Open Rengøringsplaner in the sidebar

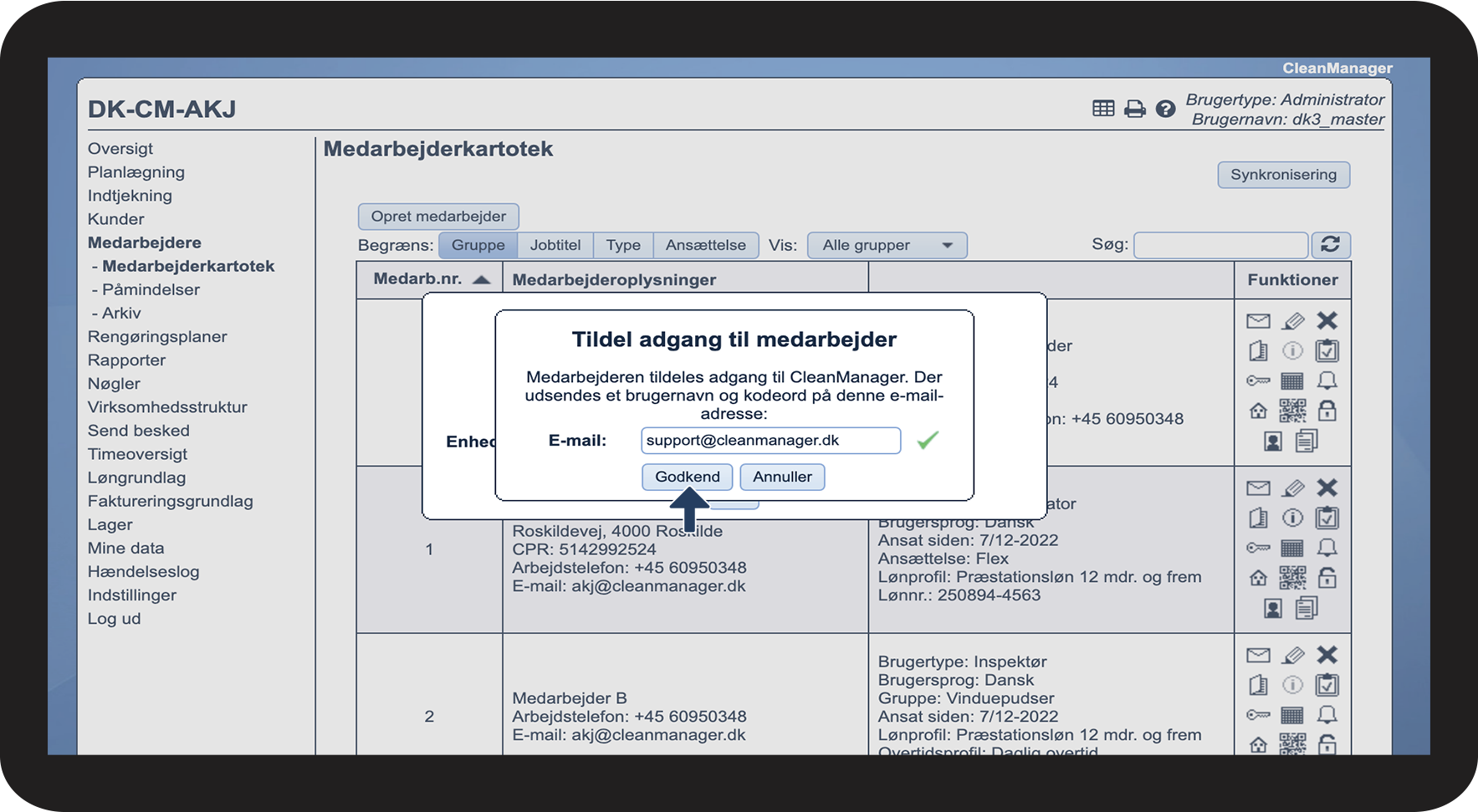coord(157,337)
